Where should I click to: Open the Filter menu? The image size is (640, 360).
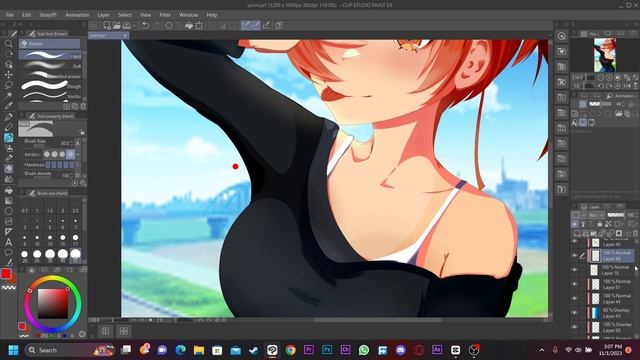pyautogui.click(x=165, y=15)
